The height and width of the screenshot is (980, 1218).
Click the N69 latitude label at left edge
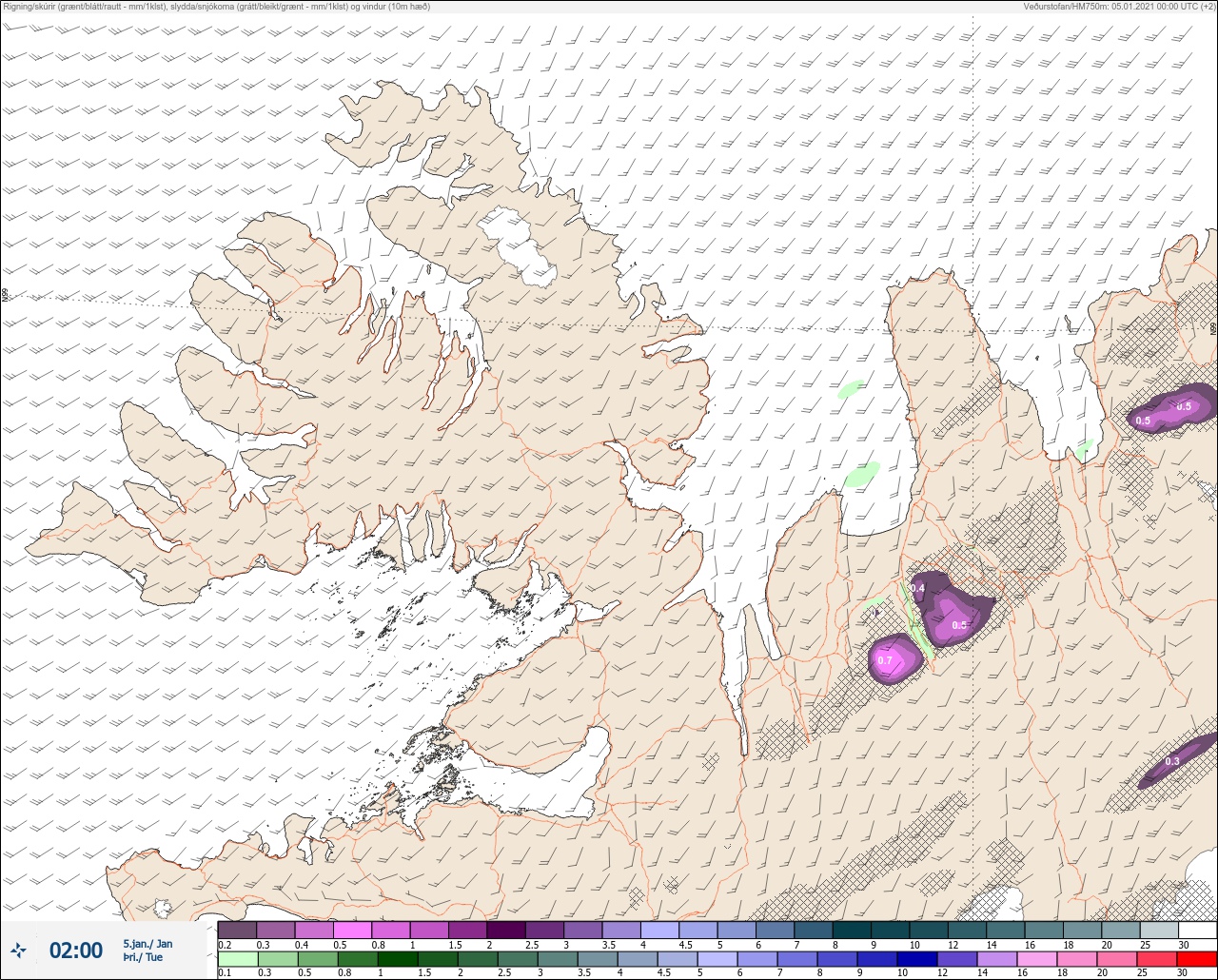click(5, 296)
